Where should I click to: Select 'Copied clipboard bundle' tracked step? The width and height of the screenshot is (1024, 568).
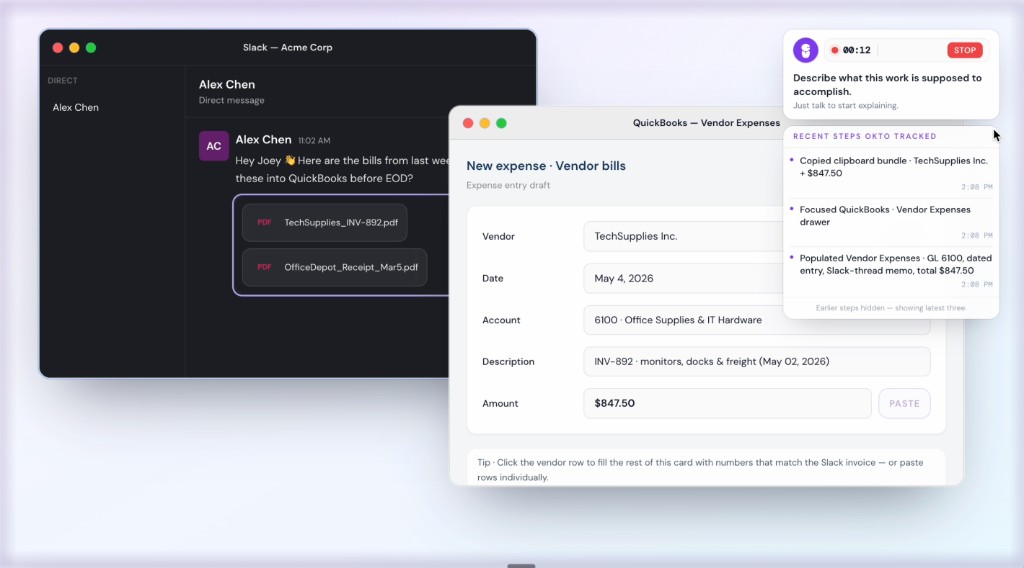[891, 172]
